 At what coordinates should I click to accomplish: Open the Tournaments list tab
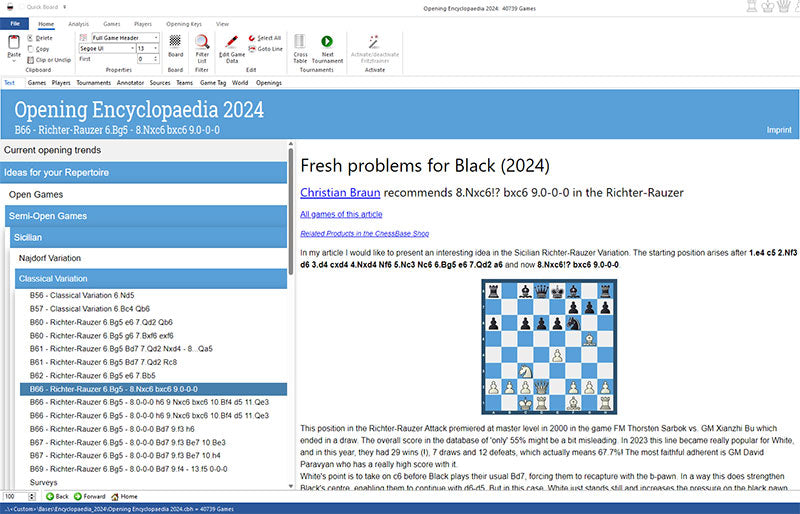[94, 83]
